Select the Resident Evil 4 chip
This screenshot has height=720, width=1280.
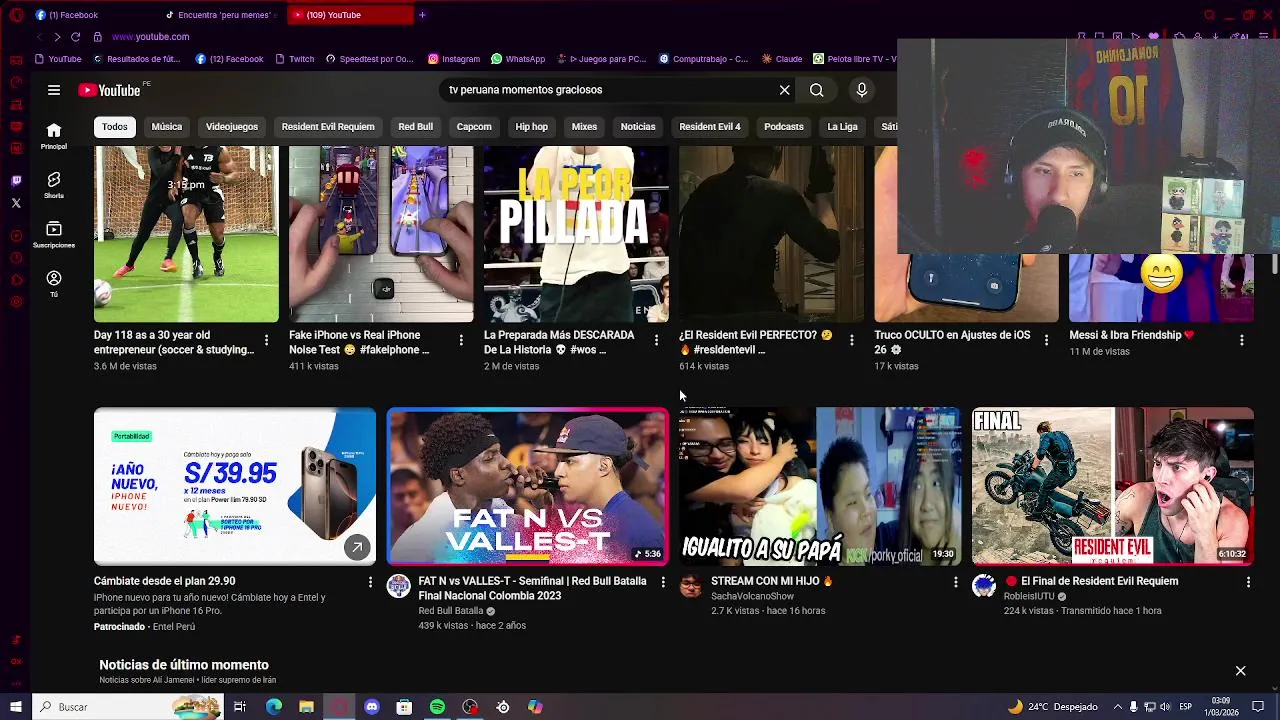710,127
